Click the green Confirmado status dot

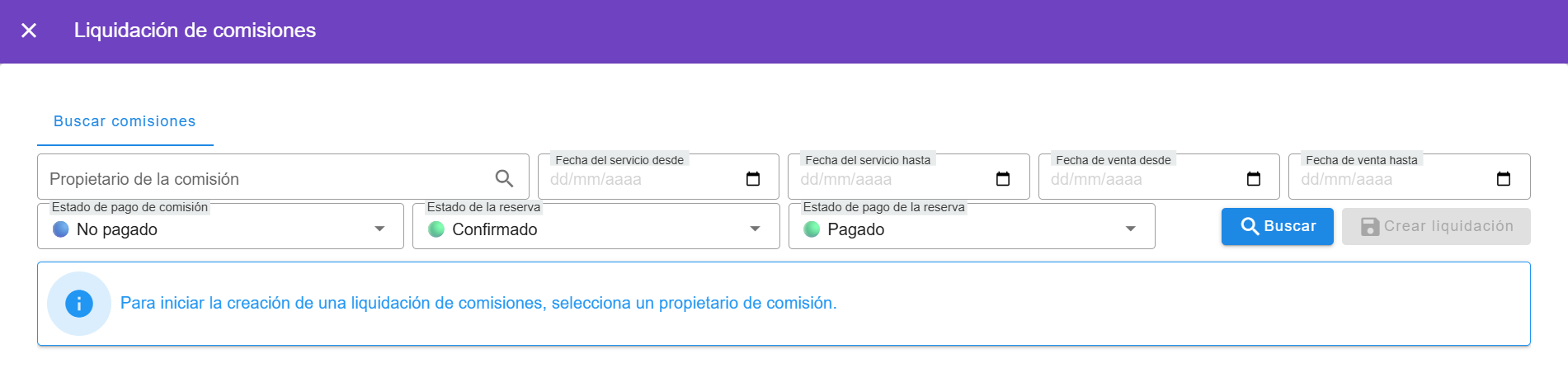[x=436, y=229]
